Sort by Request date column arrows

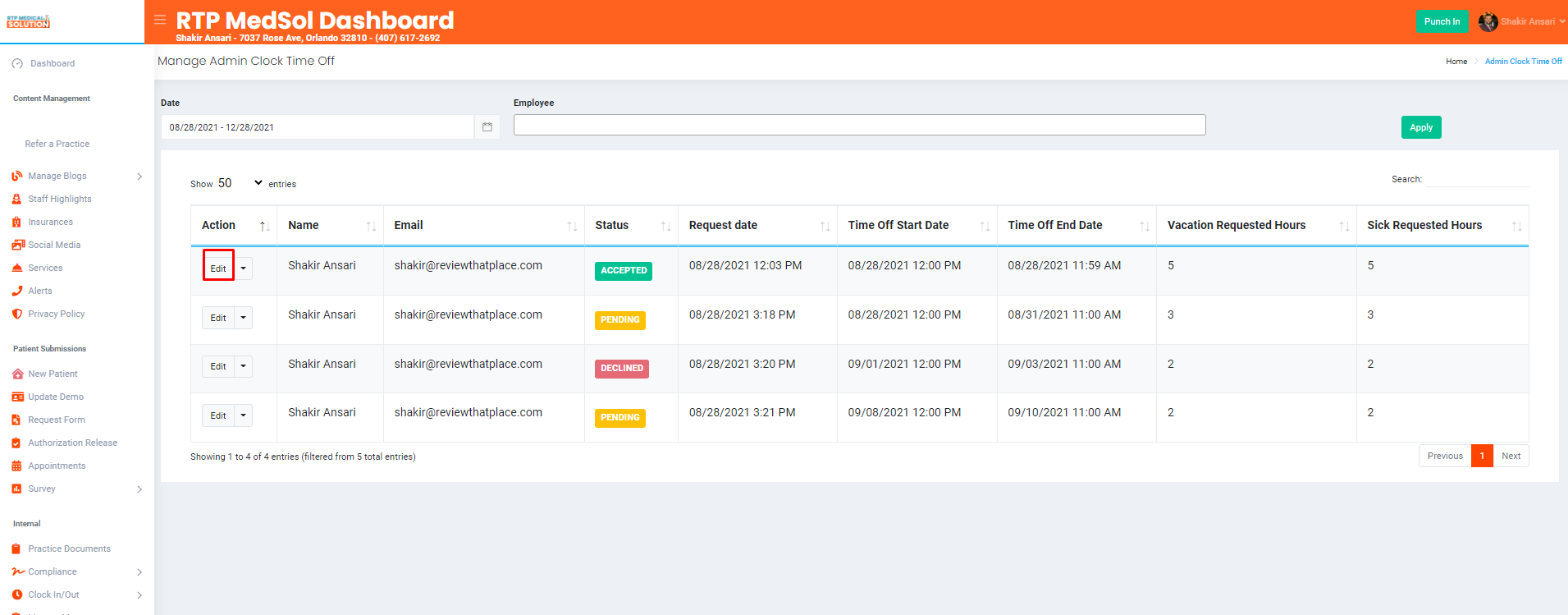click(825, 226)
